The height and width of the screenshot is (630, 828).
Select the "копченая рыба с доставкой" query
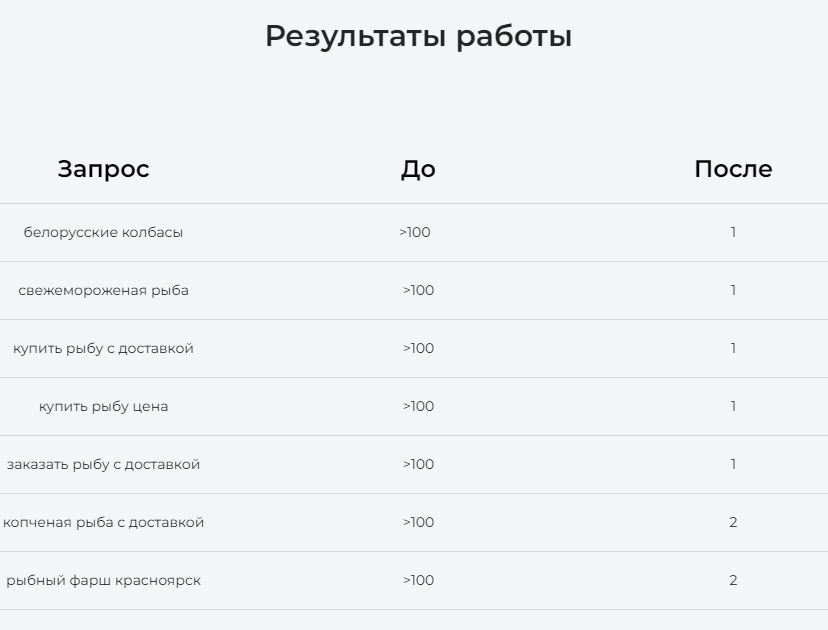(x=103, y=523)
